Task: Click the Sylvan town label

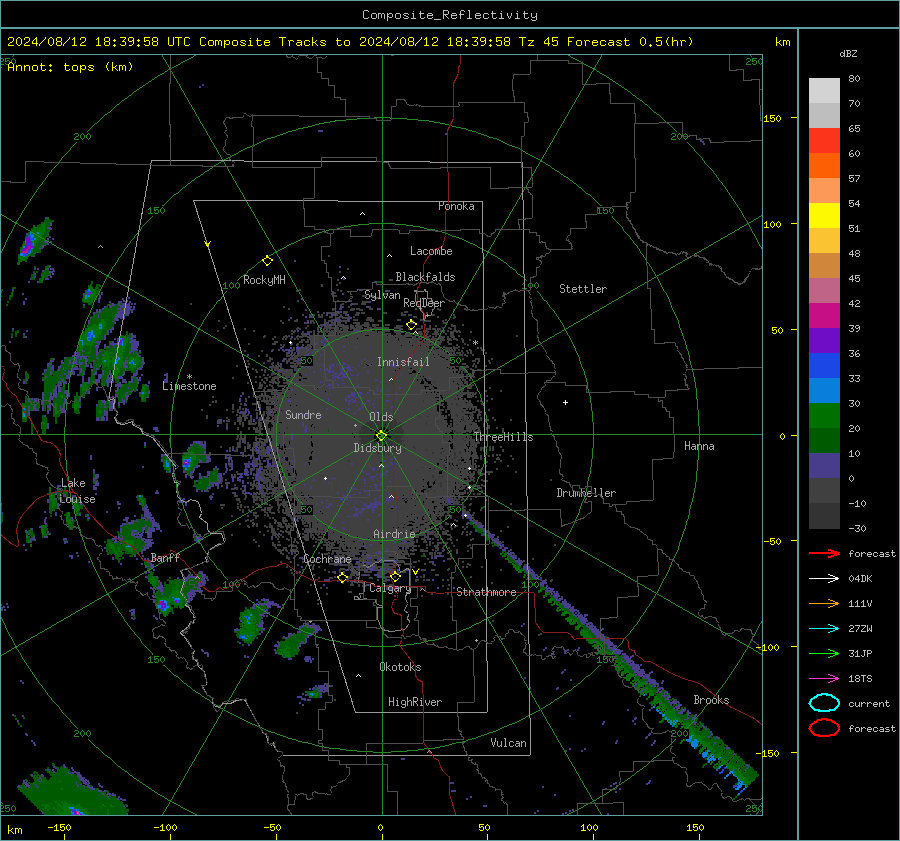Action: coord(382,295)
